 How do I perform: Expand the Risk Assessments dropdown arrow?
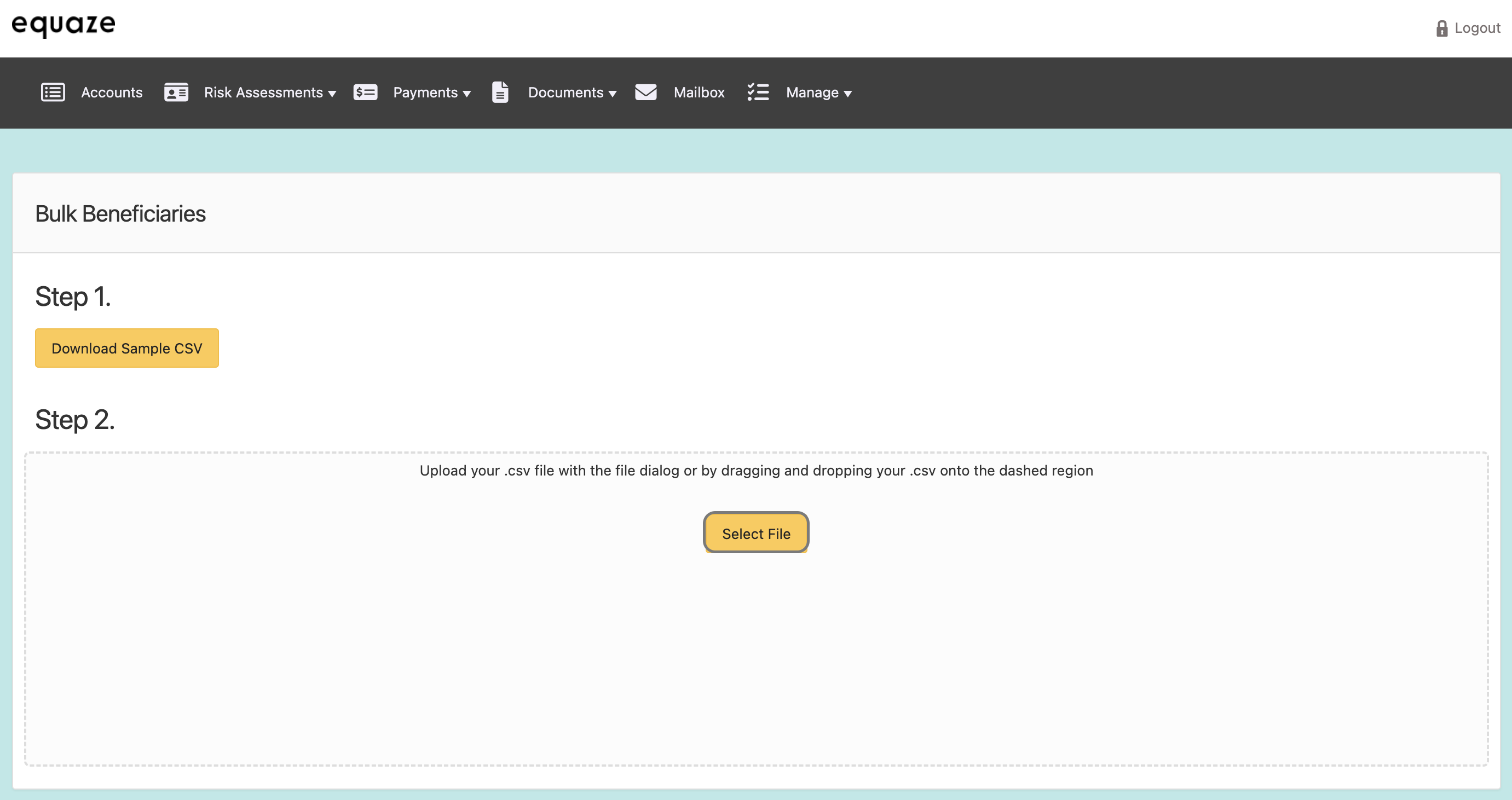332,94
